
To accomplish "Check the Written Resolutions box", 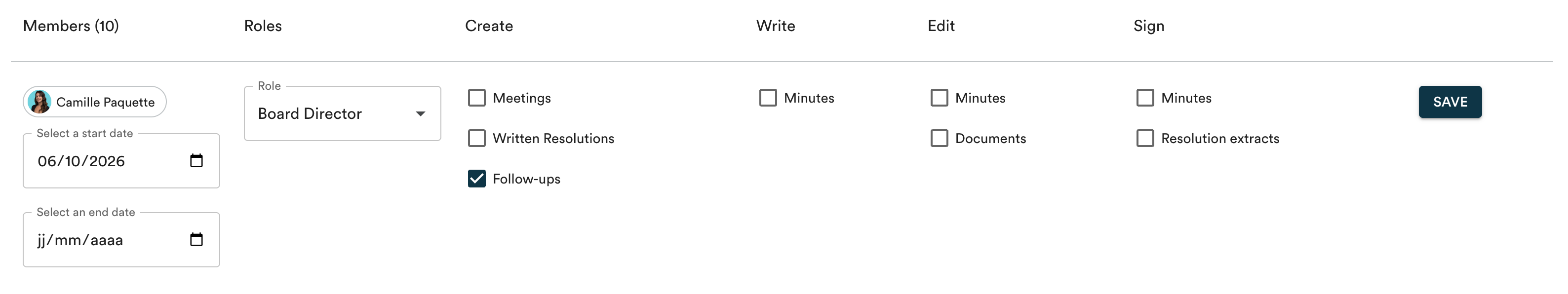I will [x=476, y=138].
